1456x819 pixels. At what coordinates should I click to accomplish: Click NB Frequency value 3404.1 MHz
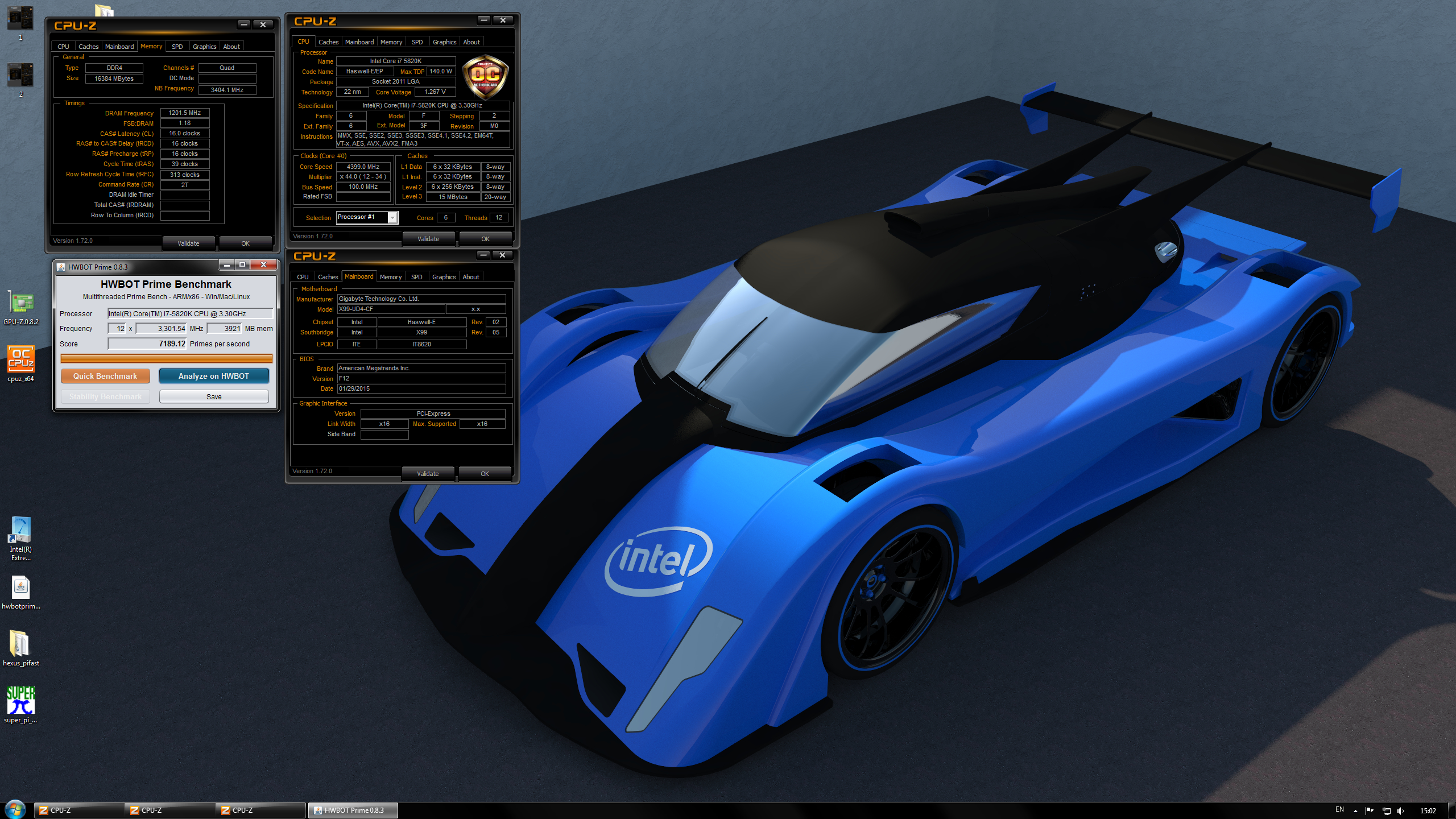point(227,90)
